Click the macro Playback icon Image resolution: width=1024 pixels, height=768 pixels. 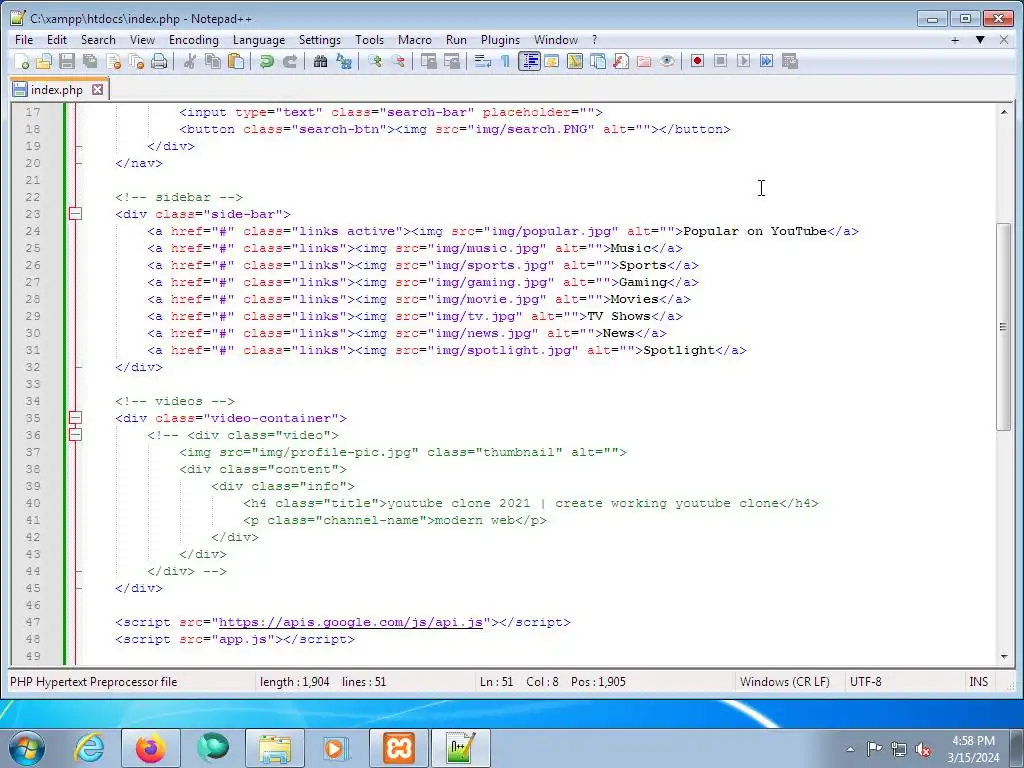743,61
